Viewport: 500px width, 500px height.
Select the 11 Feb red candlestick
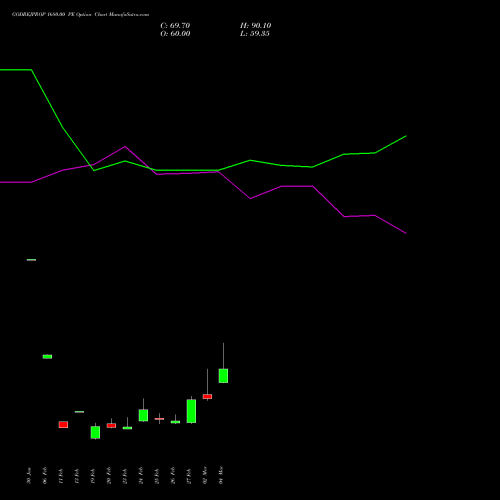[x=63, y=424]
